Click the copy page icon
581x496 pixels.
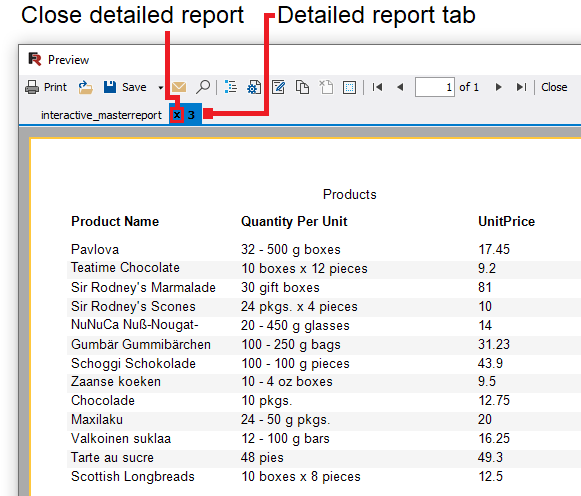302,87
